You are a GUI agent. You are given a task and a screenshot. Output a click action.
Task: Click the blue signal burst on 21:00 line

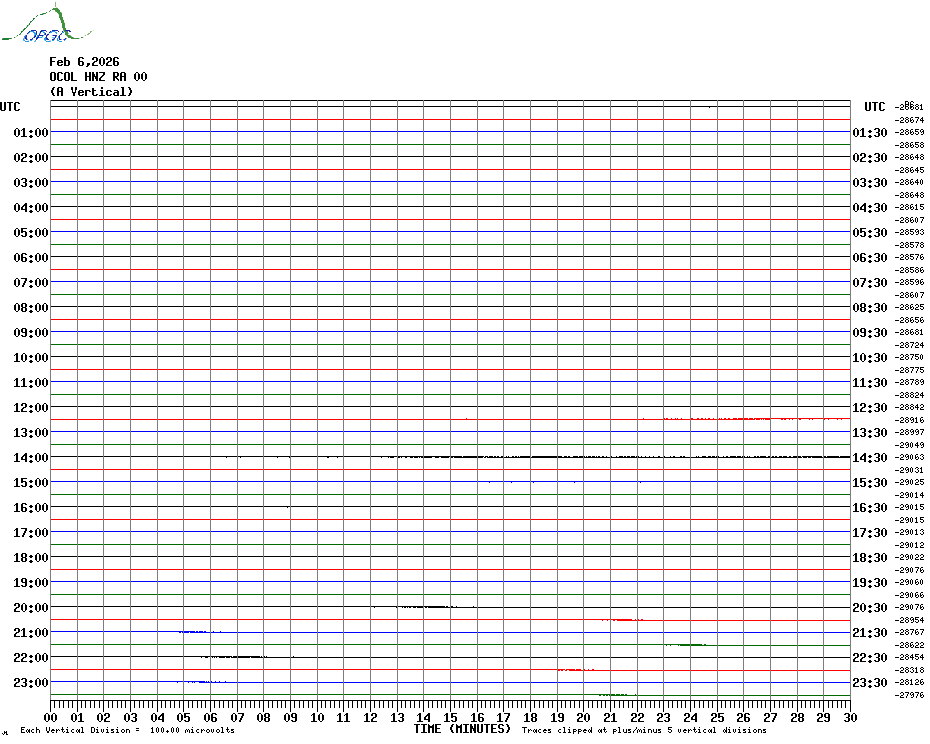point(193,632)
